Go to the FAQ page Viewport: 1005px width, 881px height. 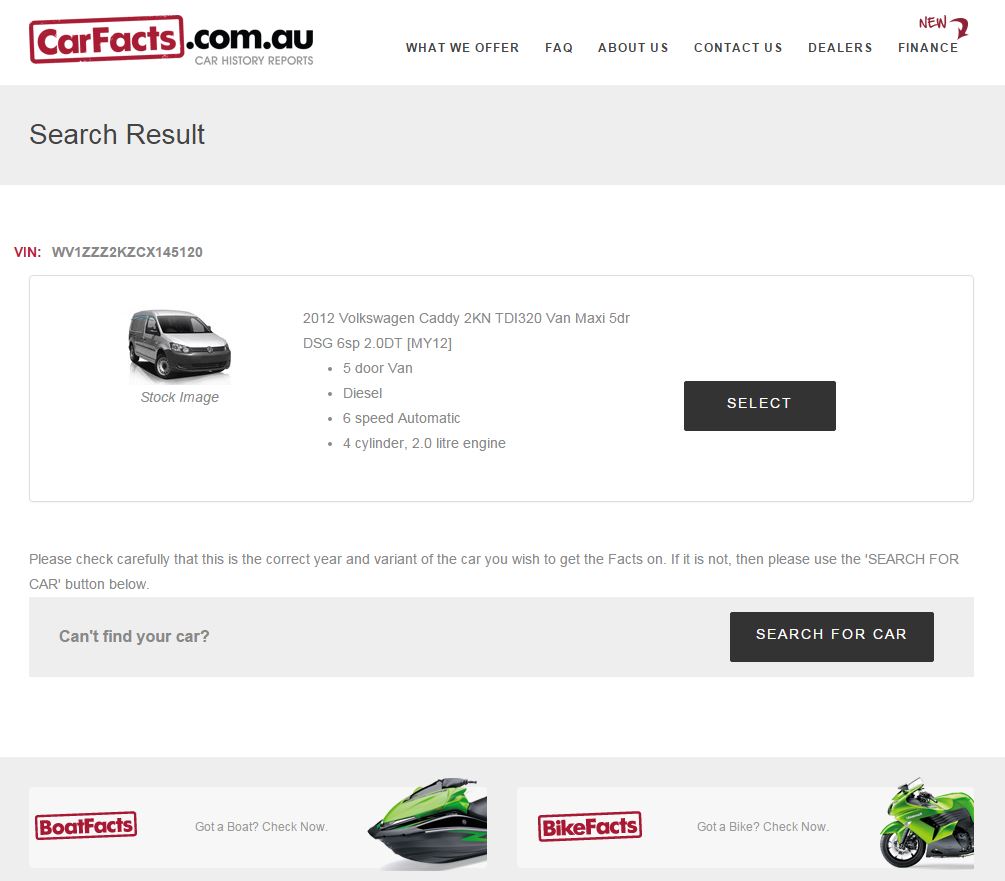pyautogui.click(x=559, y=48)
